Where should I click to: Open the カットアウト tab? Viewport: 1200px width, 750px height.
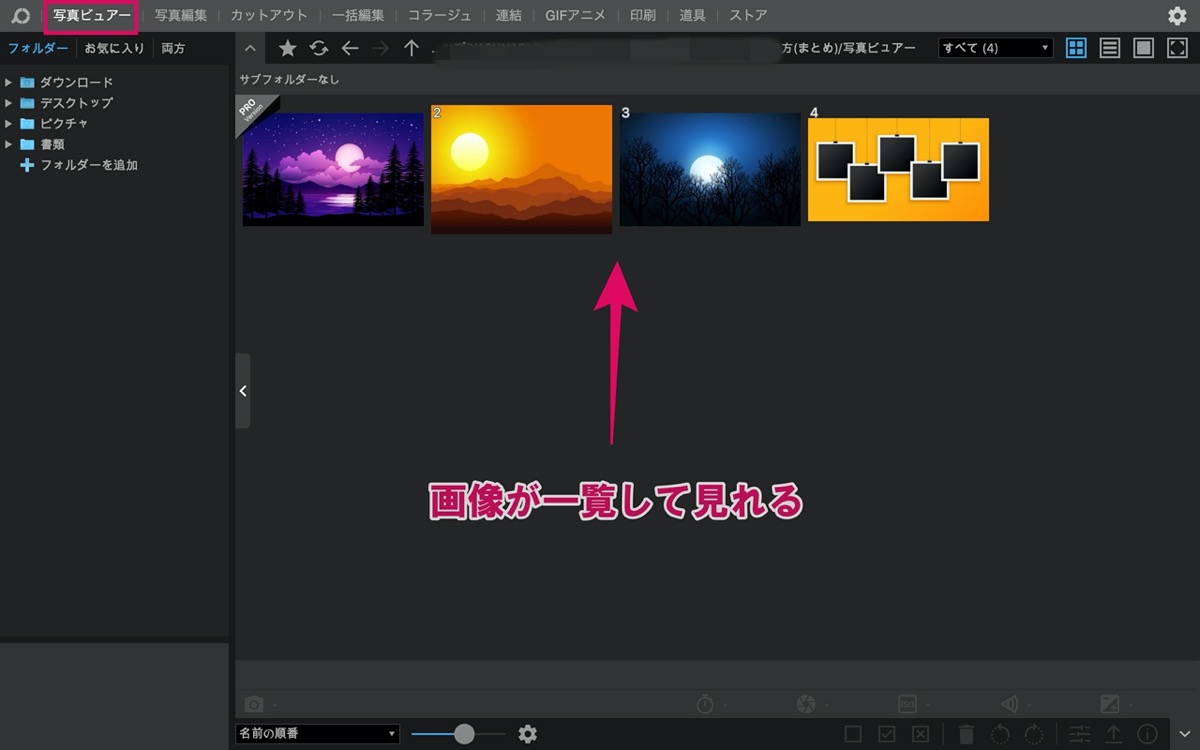(269, 16)
